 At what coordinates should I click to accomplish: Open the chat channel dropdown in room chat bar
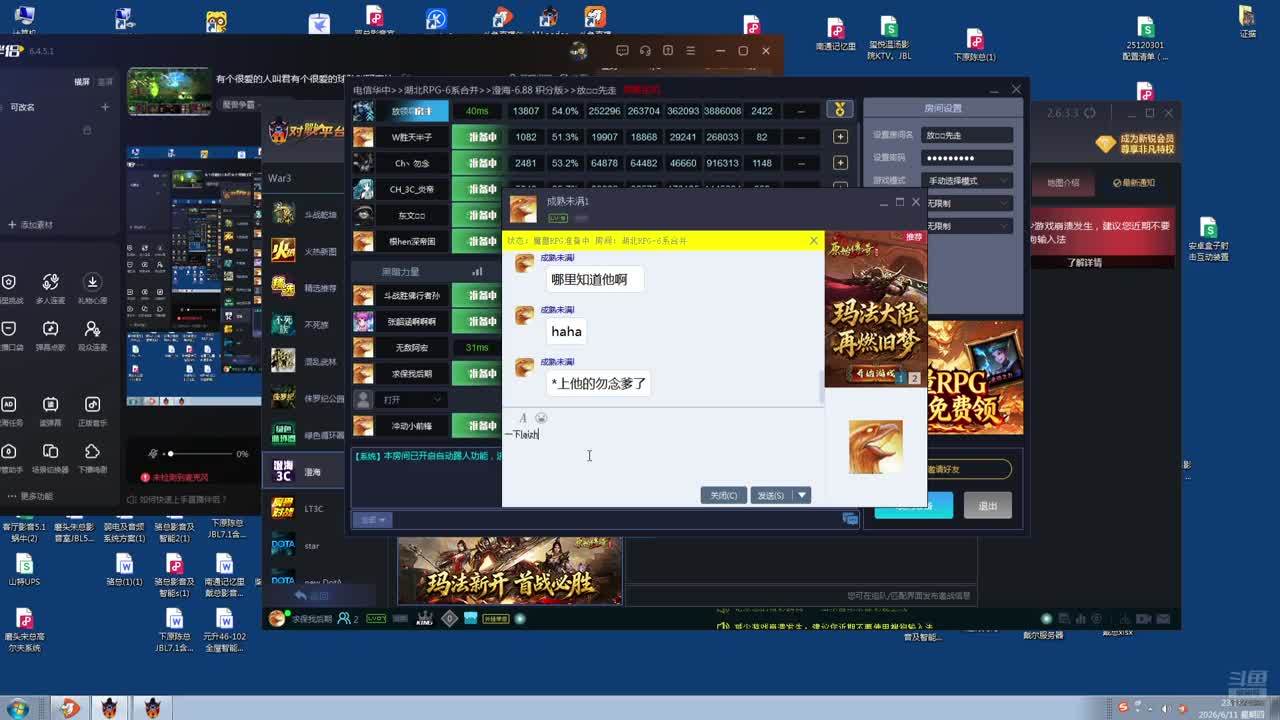(373, 520)
